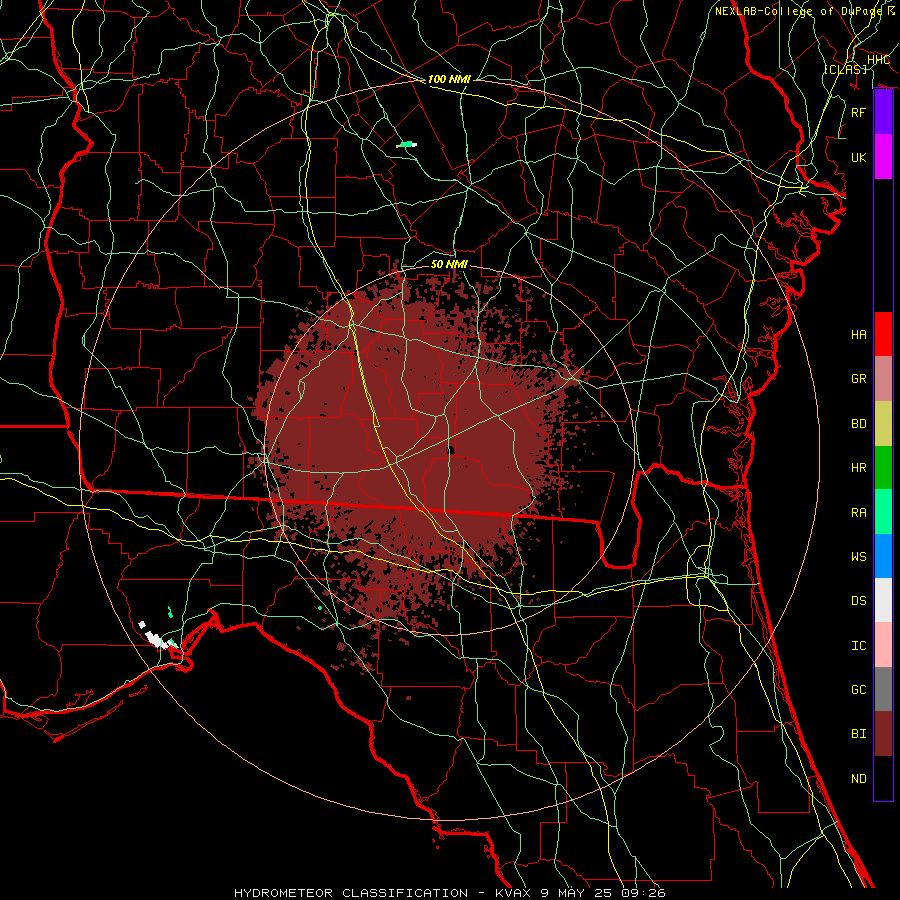Viewport: 900px width, 900px height.
Task: Select the IC light pink legend swatch
Action: pyautogui.click(x=883, y=645)
